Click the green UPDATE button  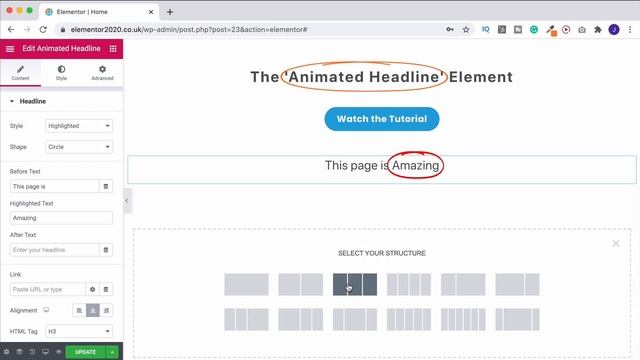[x=85, y=352]
